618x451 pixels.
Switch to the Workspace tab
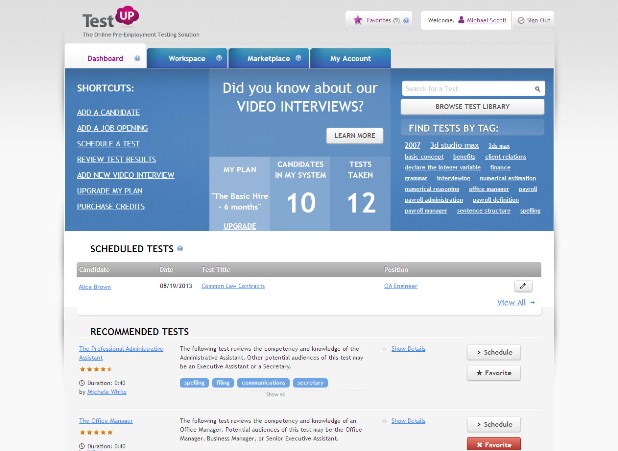(x=187, y=58)
